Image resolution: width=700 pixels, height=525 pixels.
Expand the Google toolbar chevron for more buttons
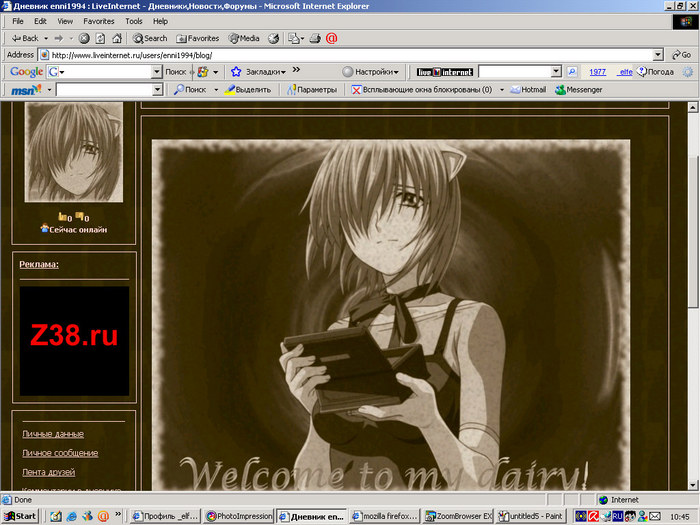click(x=296, y=70)
